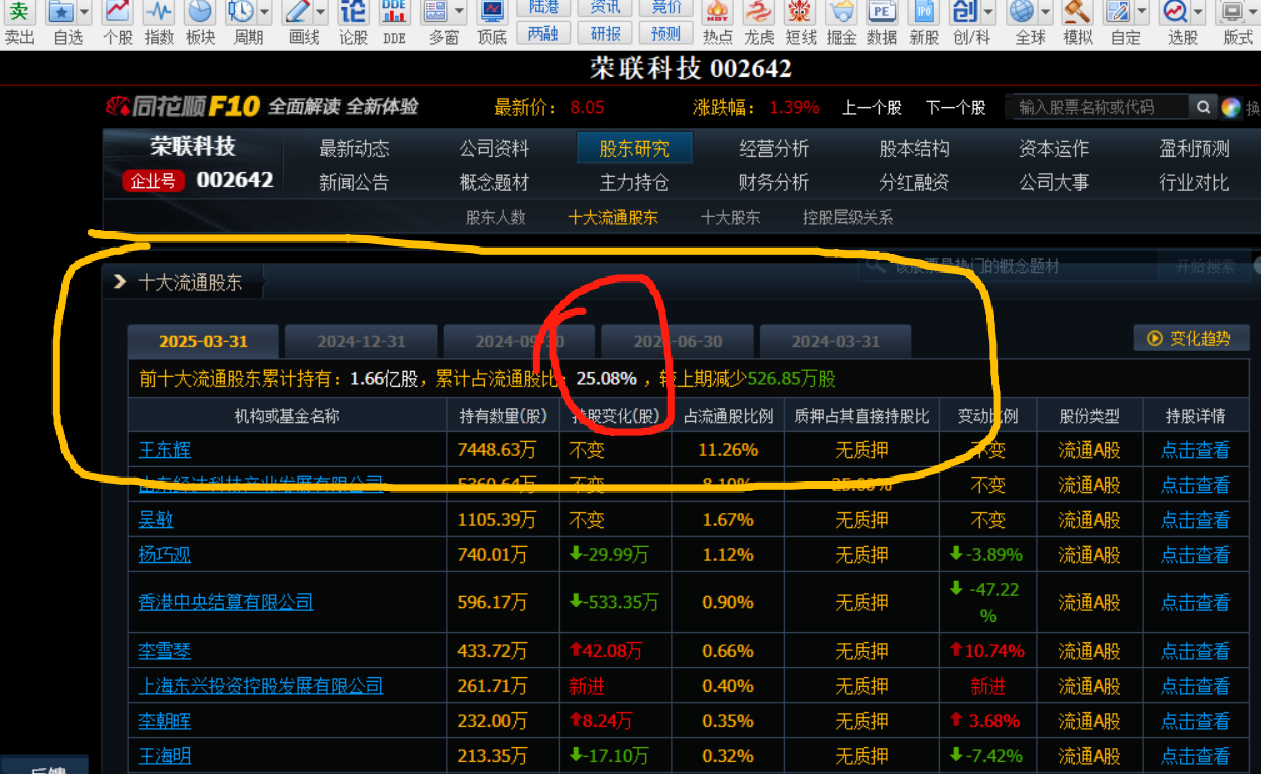Open the 数据 PE icon
This screenshot has height=774, width=1261.
click(x=882, y=12)
